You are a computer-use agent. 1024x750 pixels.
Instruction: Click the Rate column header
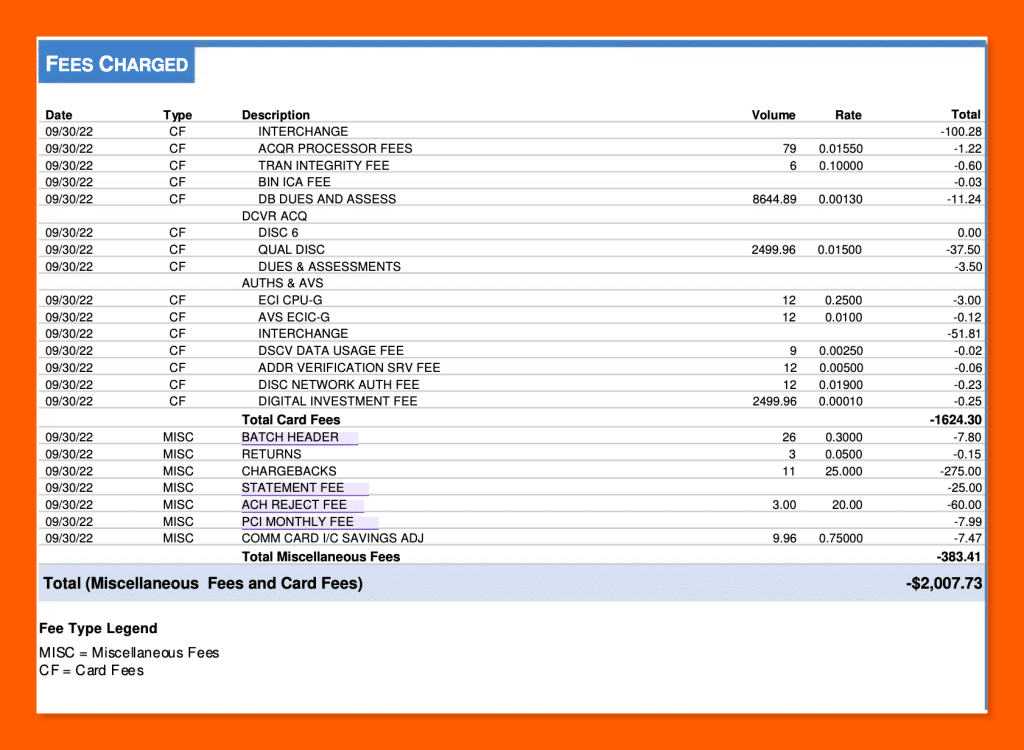pyautogui.click(x=848, y=115)
